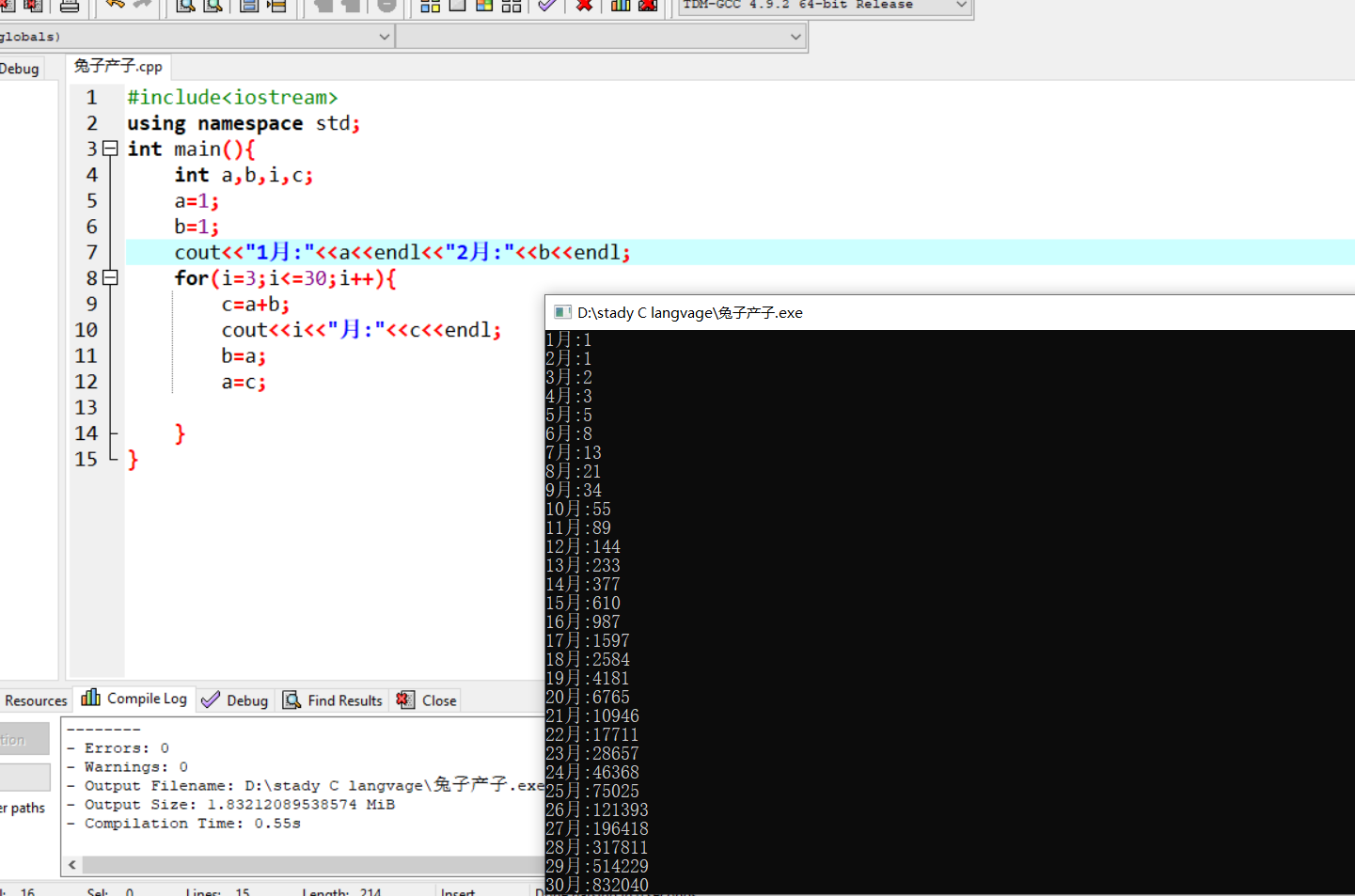Click the 'a=1;' code line
This screenshot has height=896, width=1355.
[x=197, y=201]
